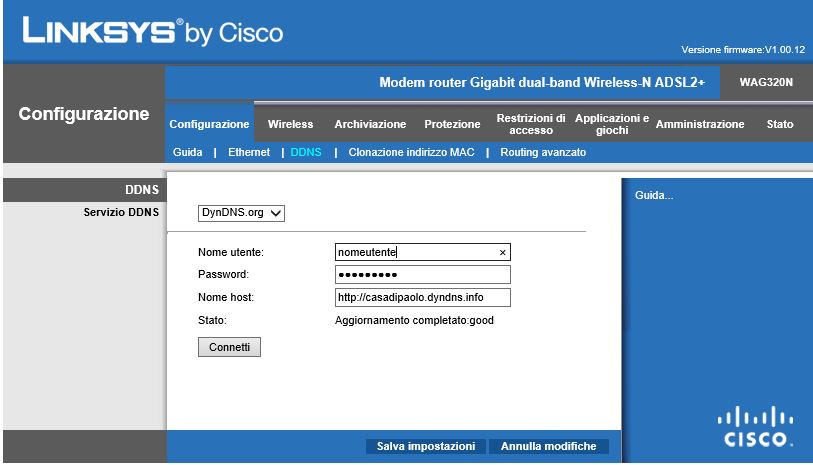Switch to the Wireless tab
The height and width of the screenshot is (465, 813).
tap(290, 124)
